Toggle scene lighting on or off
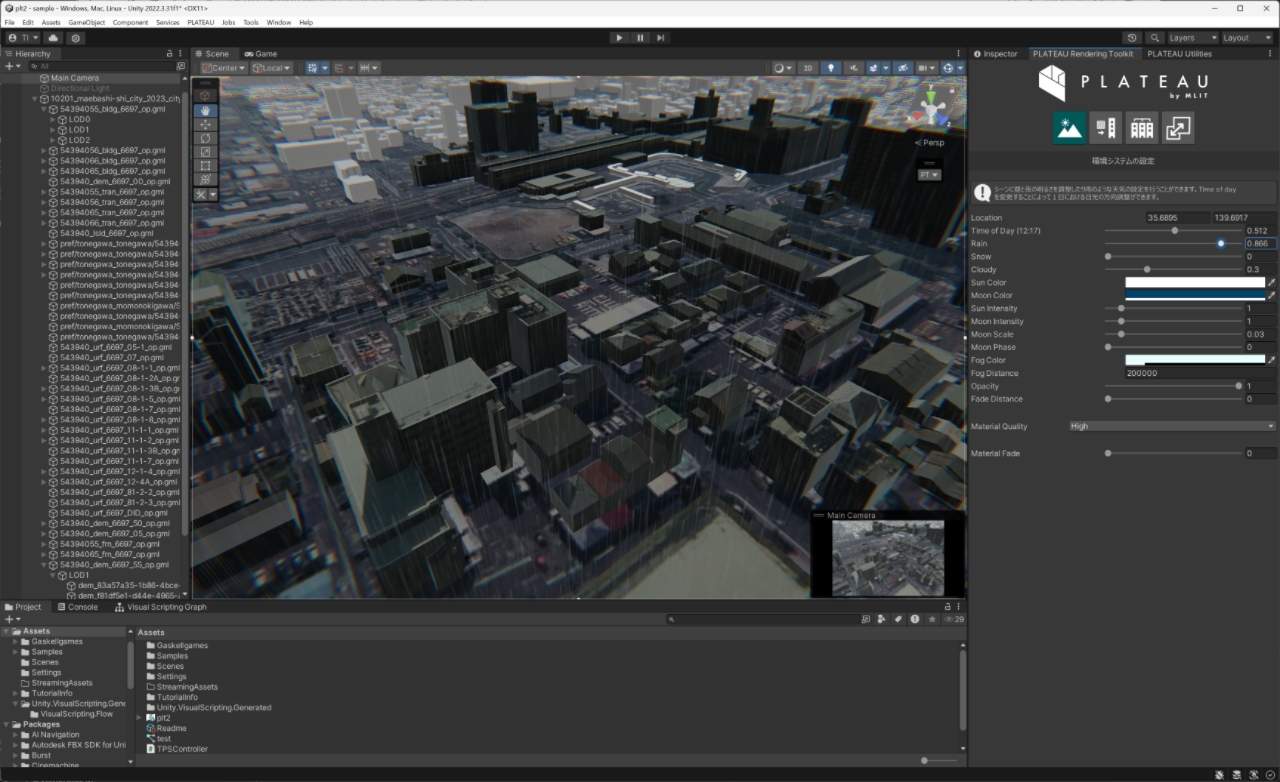 pos(830,68)
